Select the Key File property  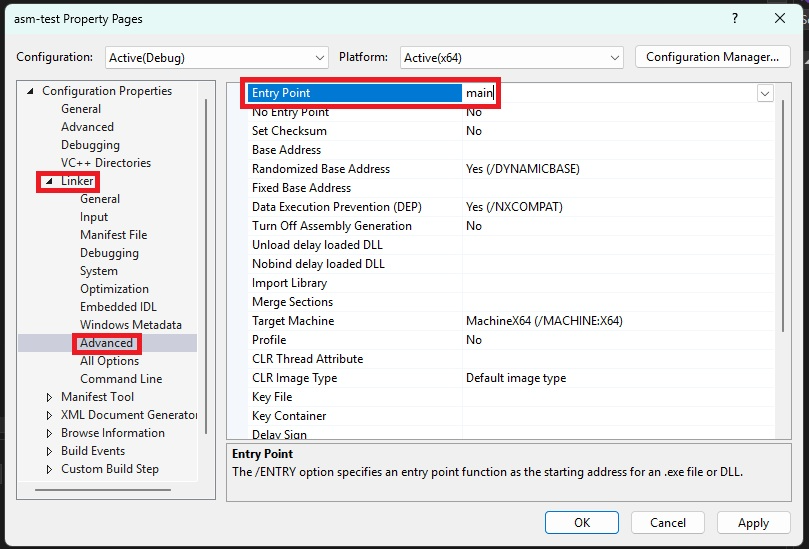tap(272, 397)
